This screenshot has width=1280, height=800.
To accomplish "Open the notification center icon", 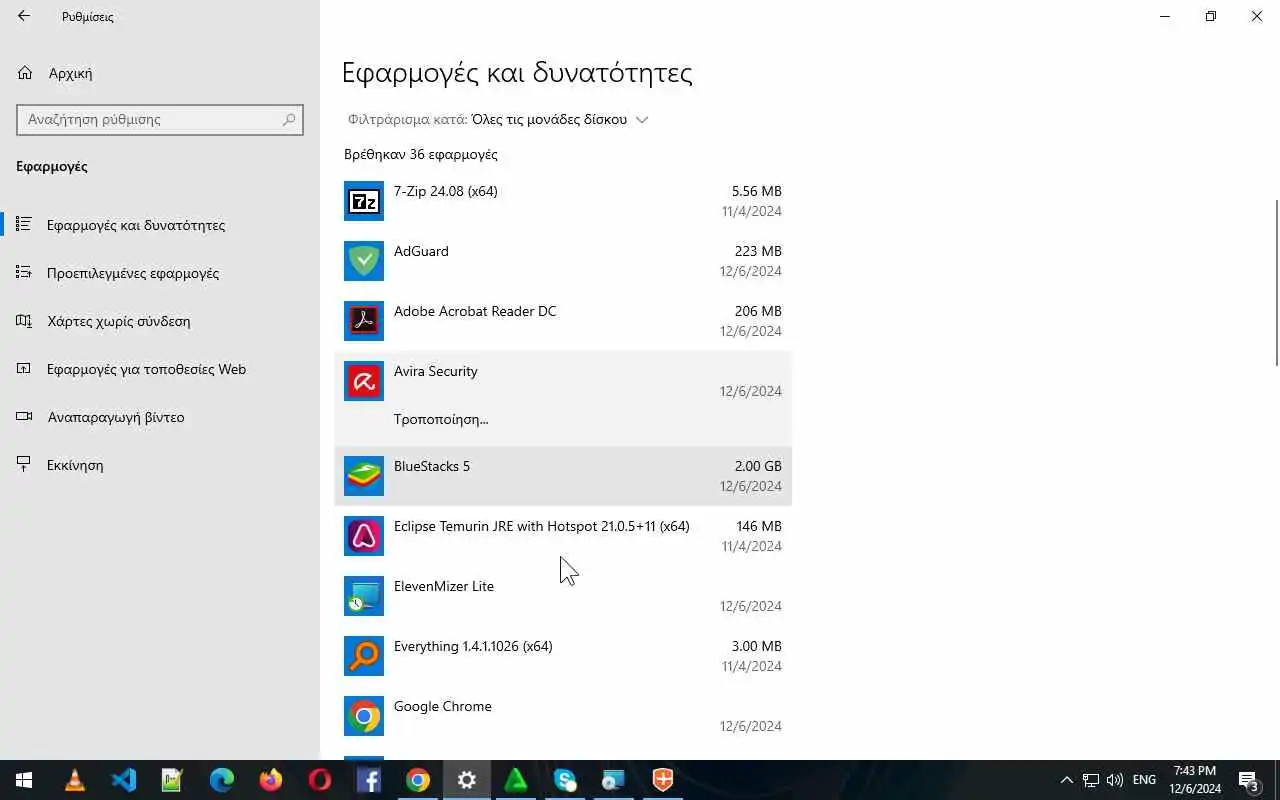I will coord(1249,780).
